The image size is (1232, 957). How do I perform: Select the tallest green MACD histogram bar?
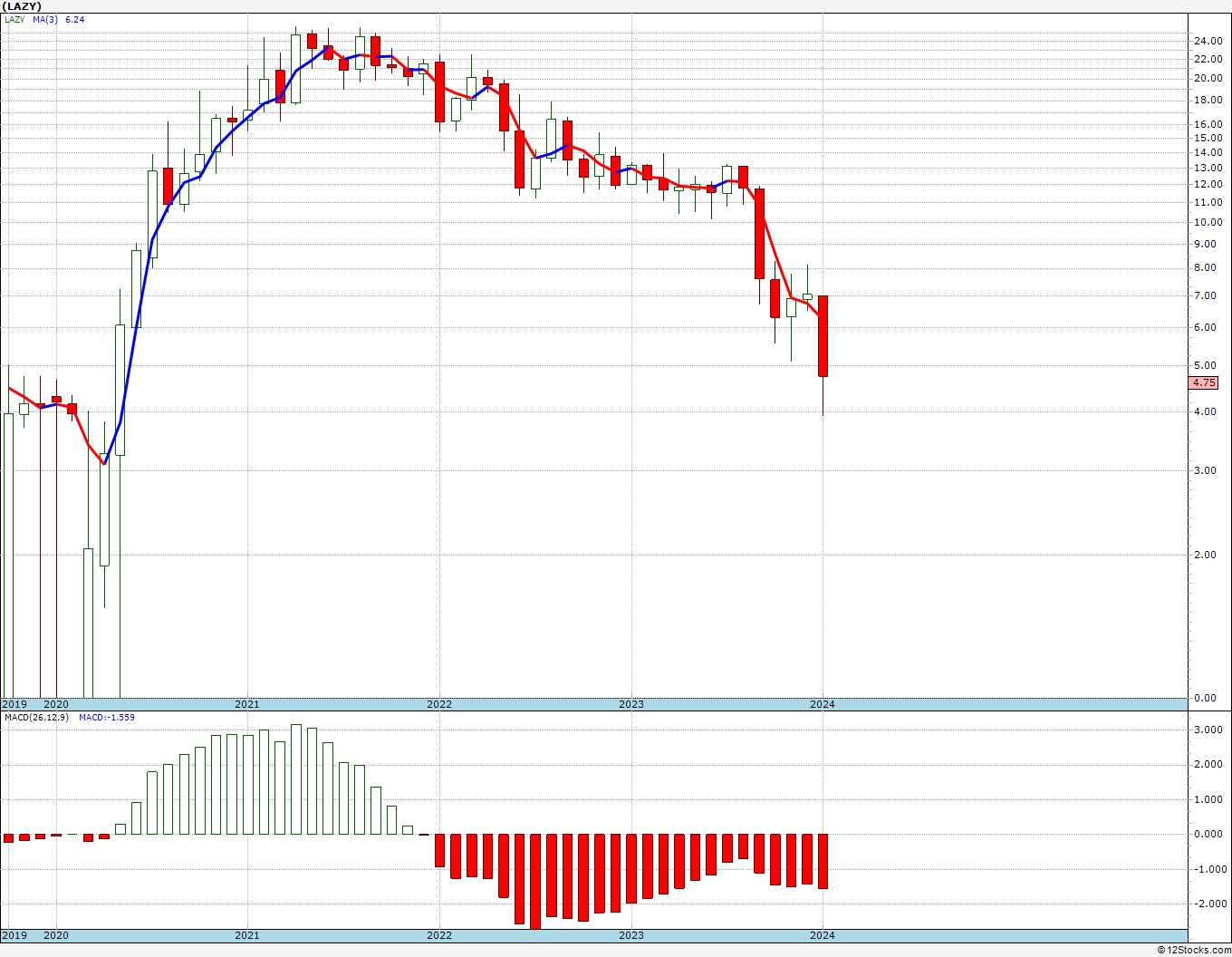coord(296,779)
